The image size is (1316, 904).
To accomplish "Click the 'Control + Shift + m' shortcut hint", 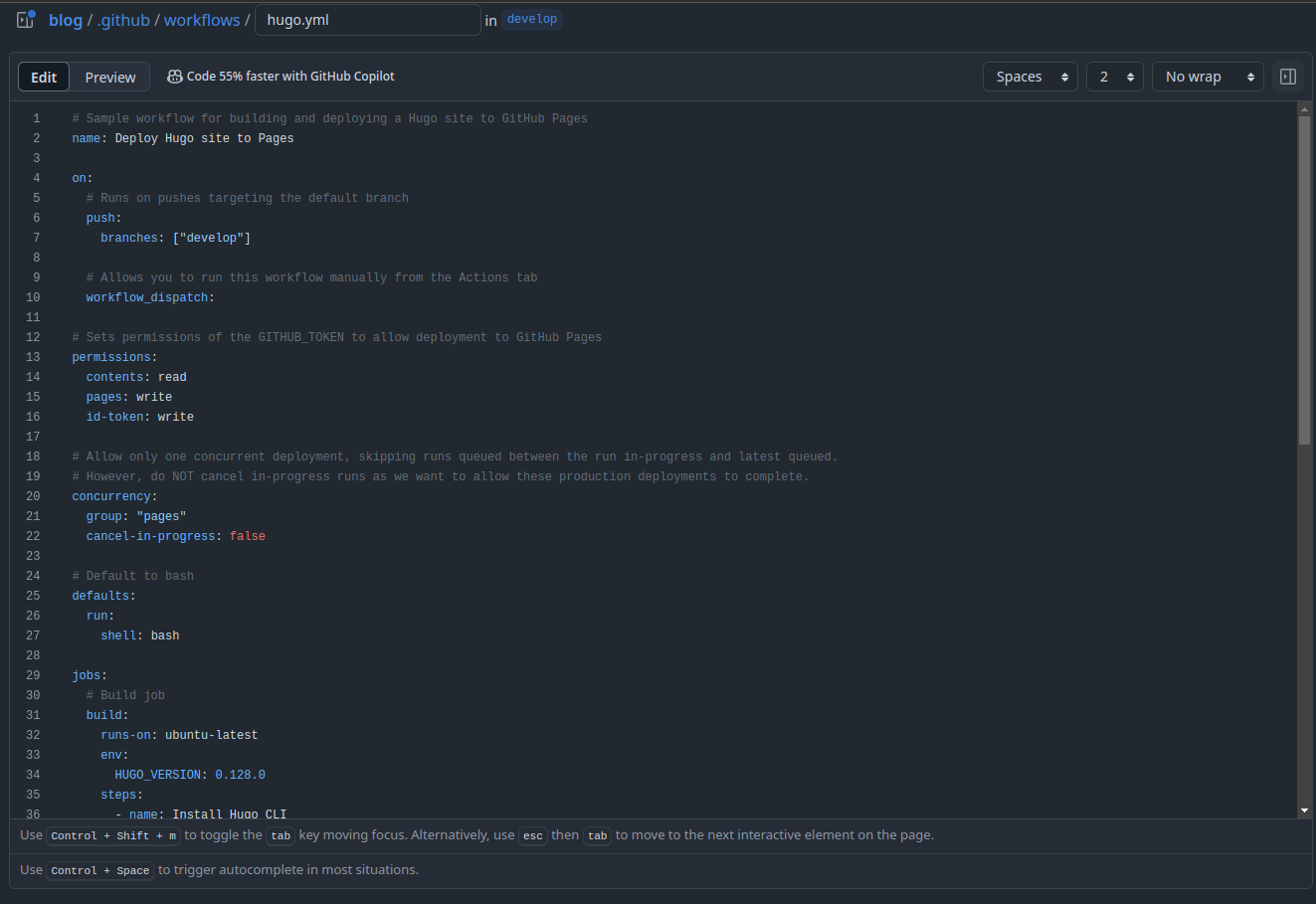I will [113, 836].
